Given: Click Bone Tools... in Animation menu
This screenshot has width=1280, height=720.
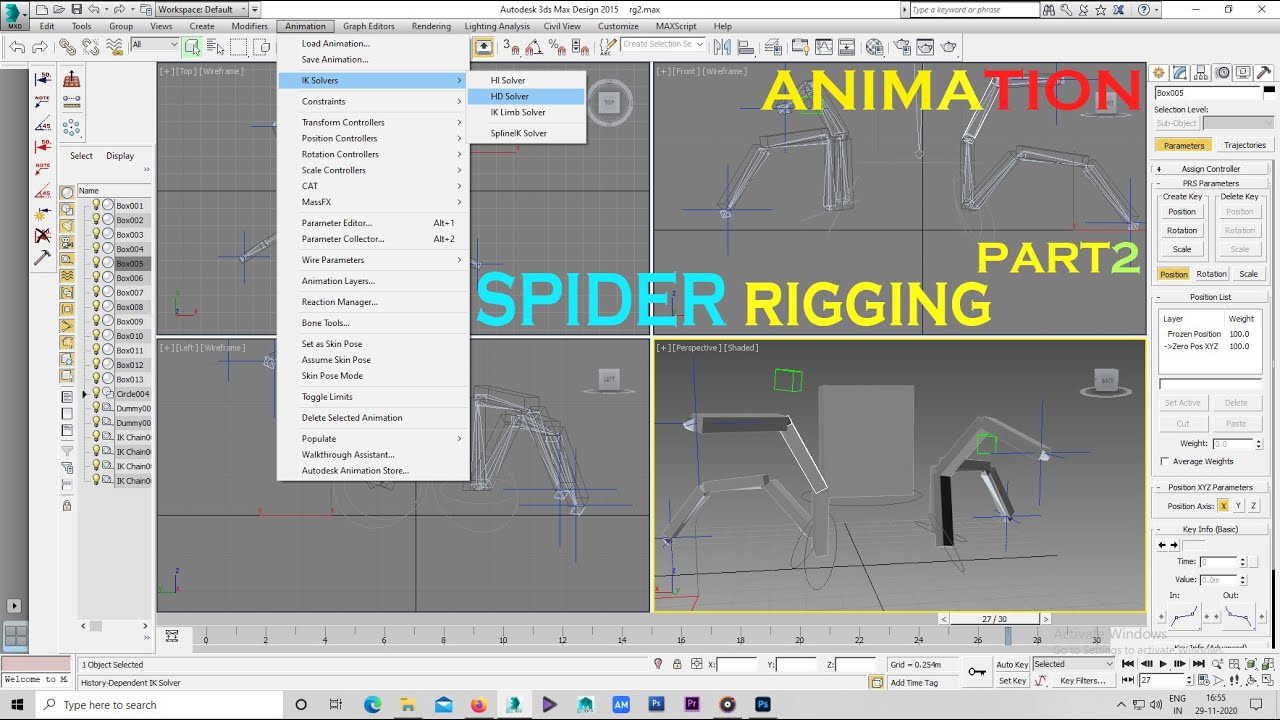Looking at the screenshot, I should [373, 323].
